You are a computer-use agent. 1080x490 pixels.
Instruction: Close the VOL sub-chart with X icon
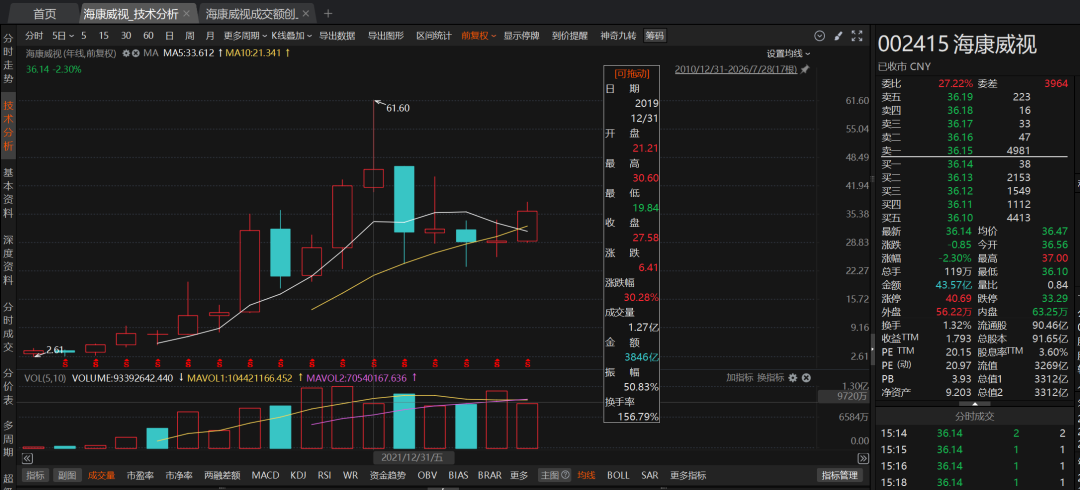tap(806, 378)
